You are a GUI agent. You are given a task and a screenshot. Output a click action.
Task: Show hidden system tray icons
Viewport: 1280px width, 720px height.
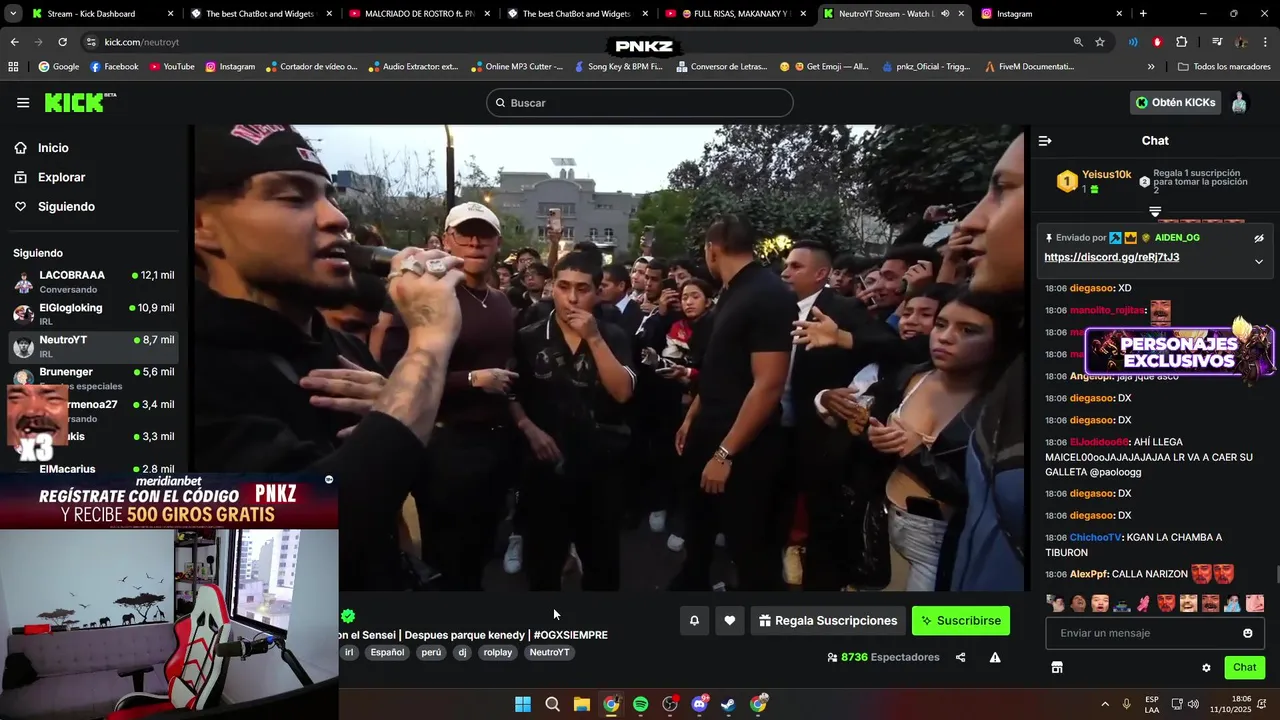pos(1105,704)
